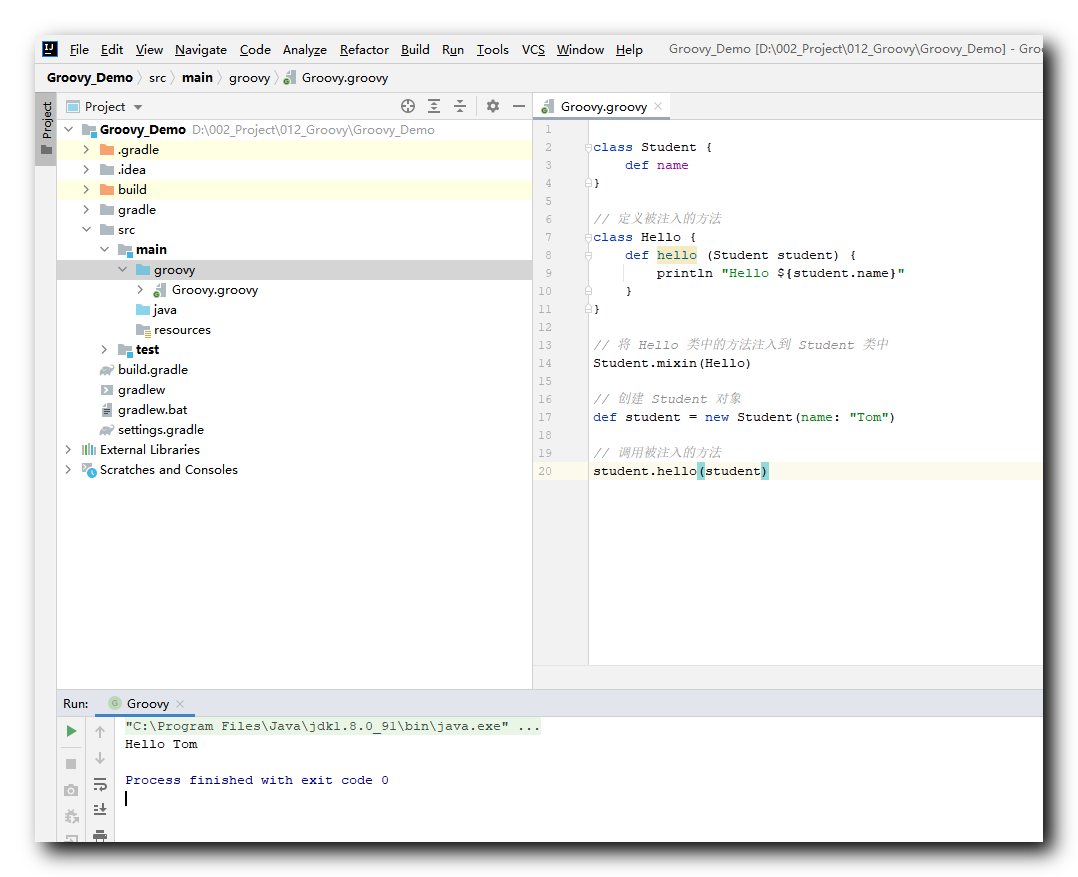
Task: Expand the test folder
Action: (104, 350)
